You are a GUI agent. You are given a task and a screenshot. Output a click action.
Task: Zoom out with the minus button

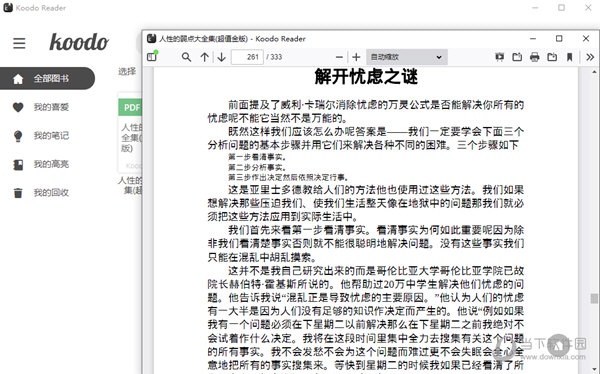click(x=339, y=57)
